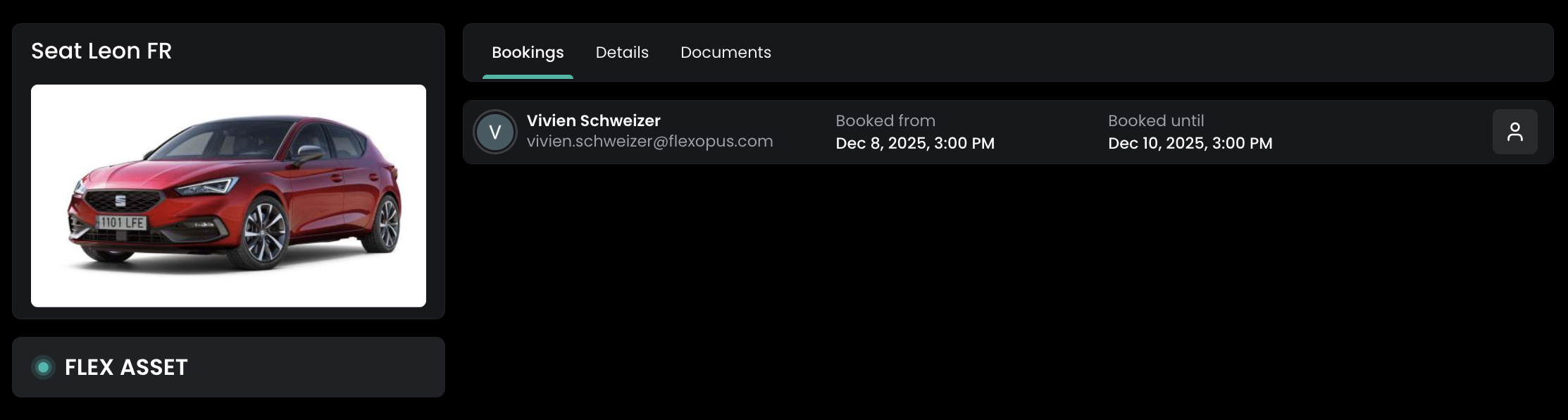This screenshot has width=1568, height=420.
Task: Click the Booked until label
Action: click(1155, 121)
